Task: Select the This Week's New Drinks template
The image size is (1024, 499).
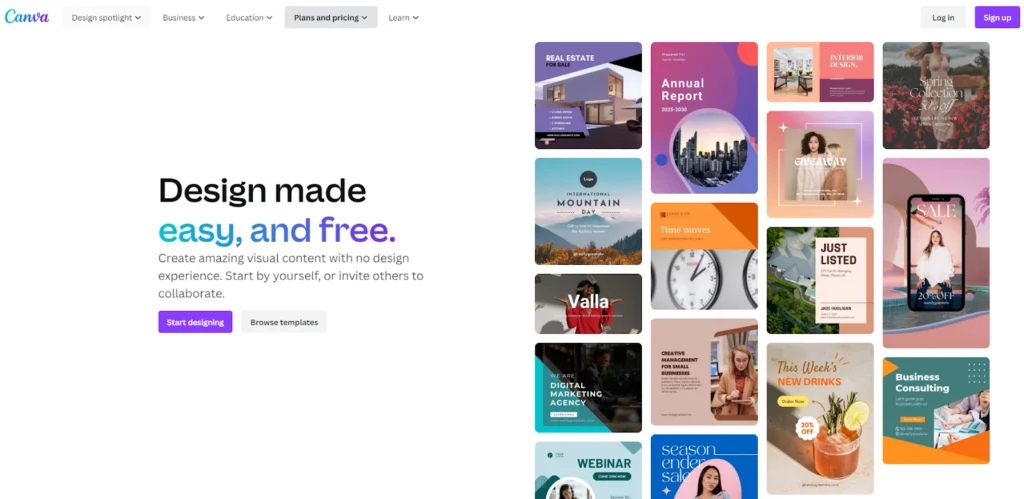Action: click(x=820, y=419)
